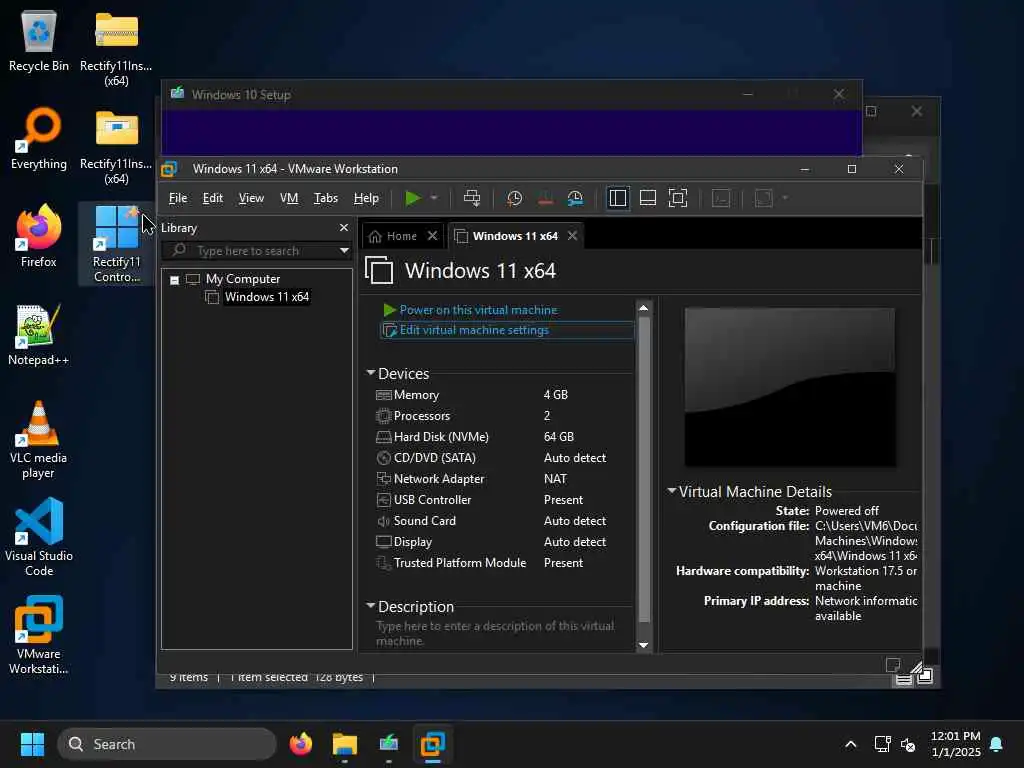The height and width of the screenshot is (768, 1024).
Task: Open the Tabs menu
Action: point(325,198)
